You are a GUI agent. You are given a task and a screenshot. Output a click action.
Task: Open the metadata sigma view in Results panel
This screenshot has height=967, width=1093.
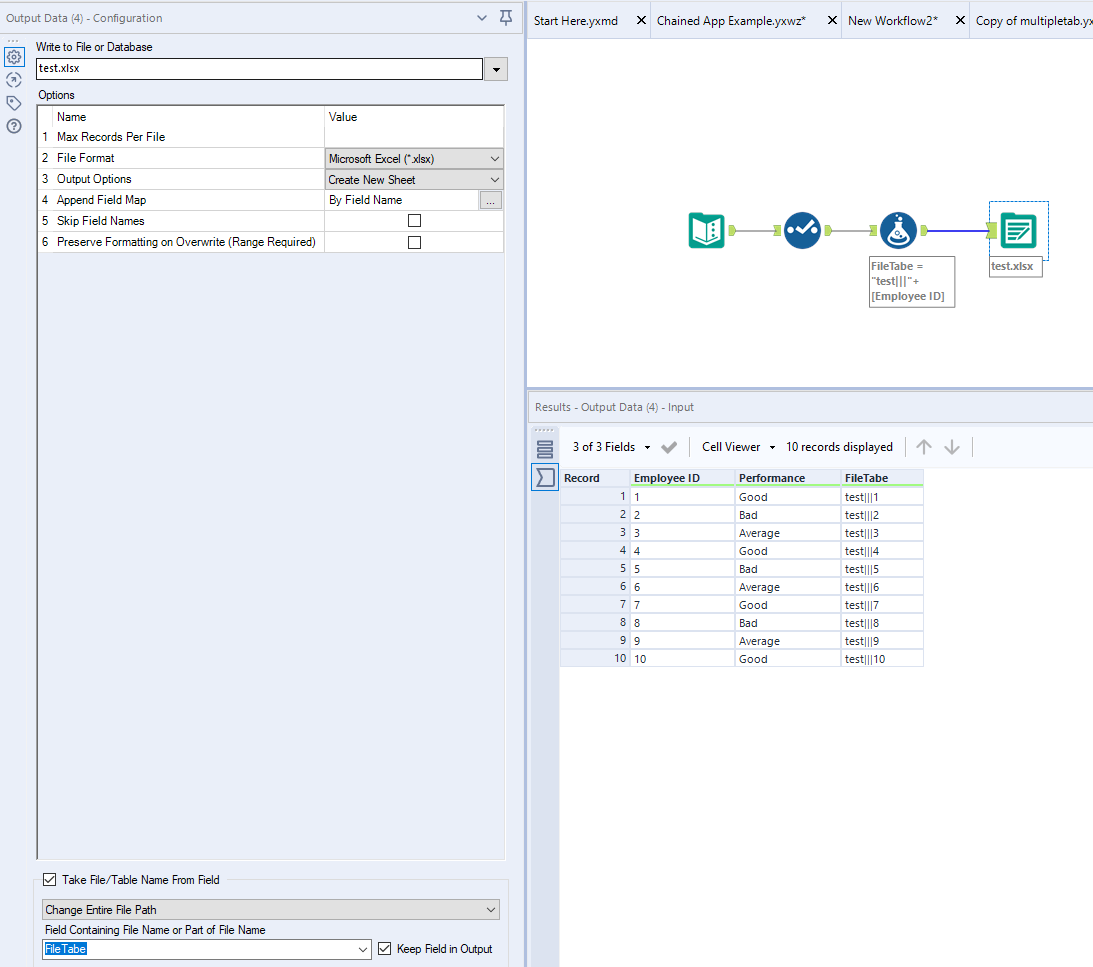[x=544, y=477]
